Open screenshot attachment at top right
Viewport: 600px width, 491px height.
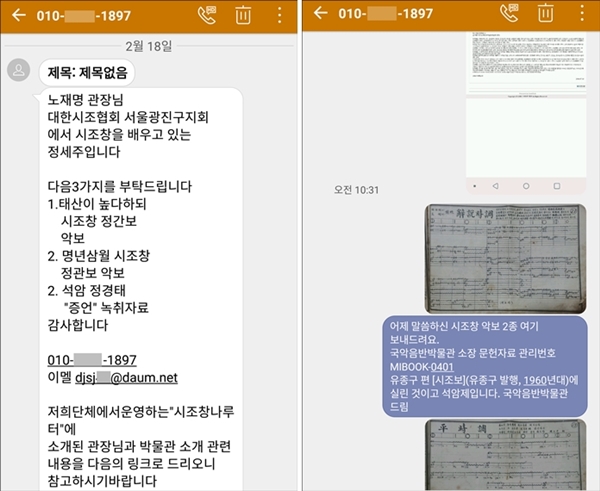[526, 113]
